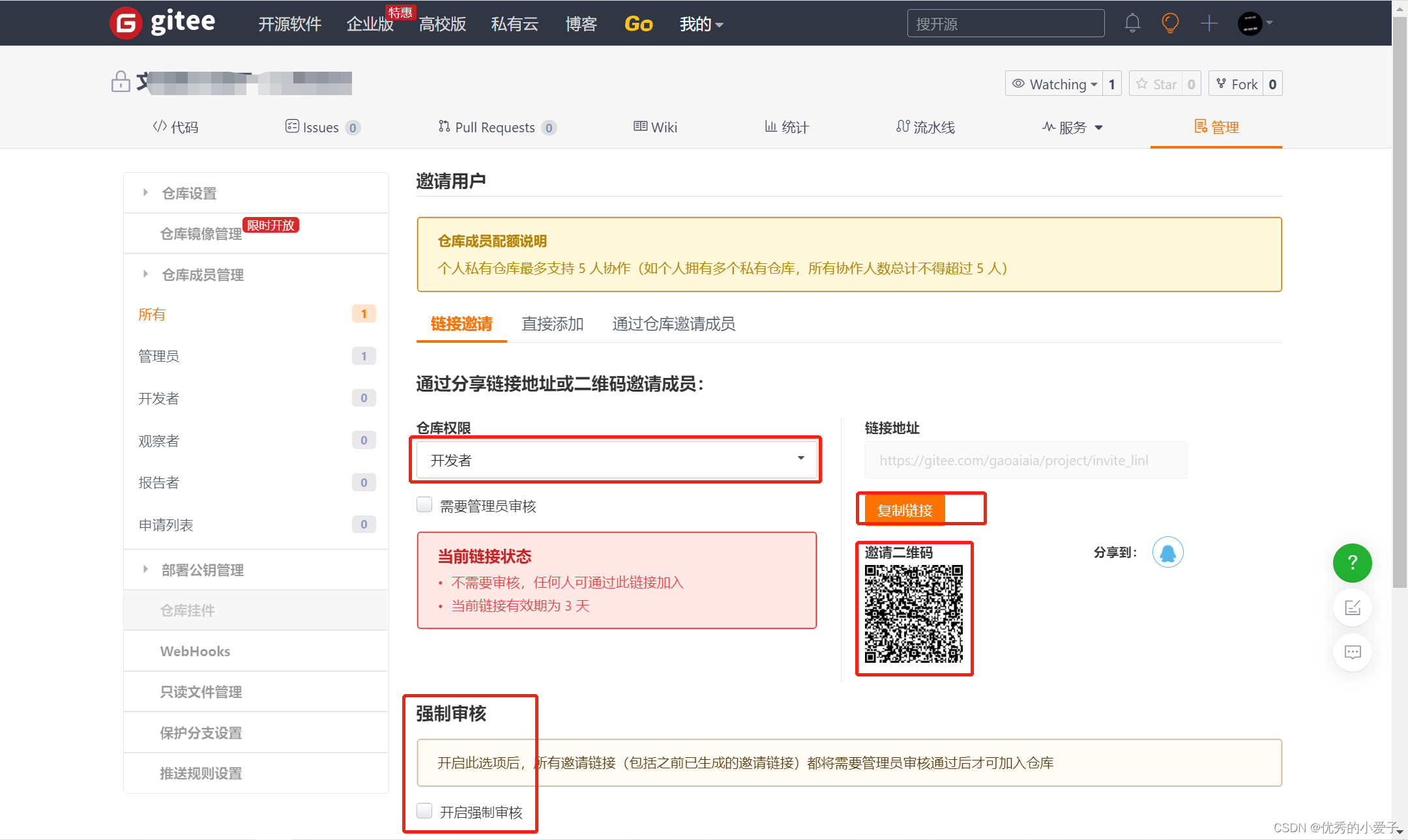
Task: Click the invite QR code image
Action: (x=913, y=614)
